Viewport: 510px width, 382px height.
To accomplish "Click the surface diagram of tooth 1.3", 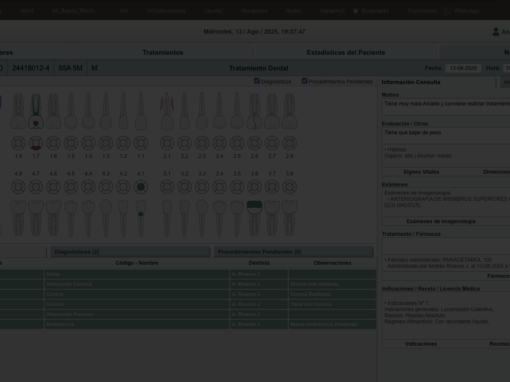I will 106,143.
